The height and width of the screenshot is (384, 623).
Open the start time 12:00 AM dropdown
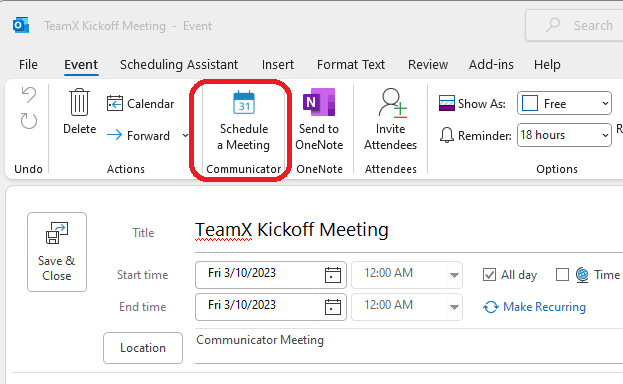454,275
